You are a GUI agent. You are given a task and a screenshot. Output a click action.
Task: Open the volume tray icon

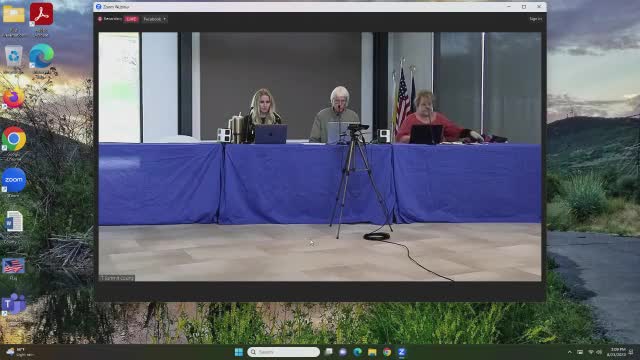[599, 352]
